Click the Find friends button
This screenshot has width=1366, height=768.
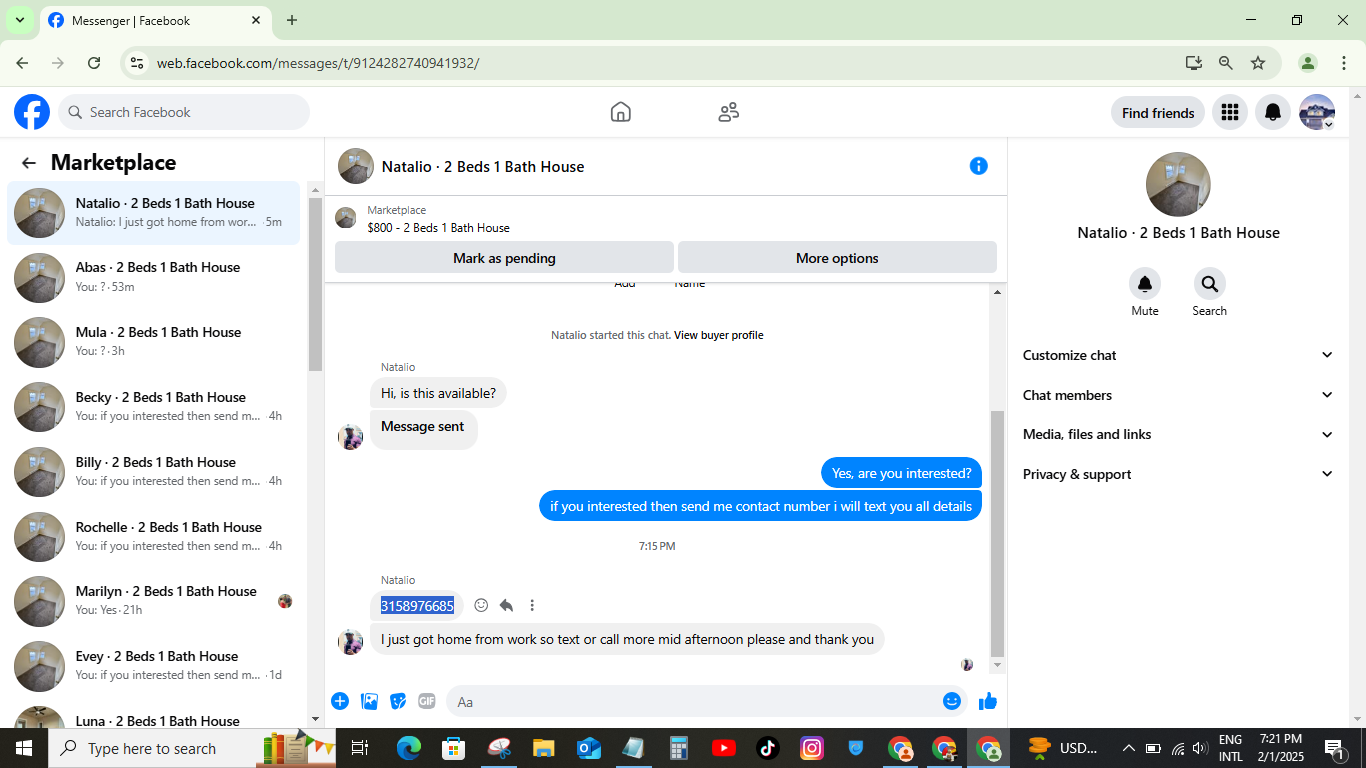click(1158, 113)
